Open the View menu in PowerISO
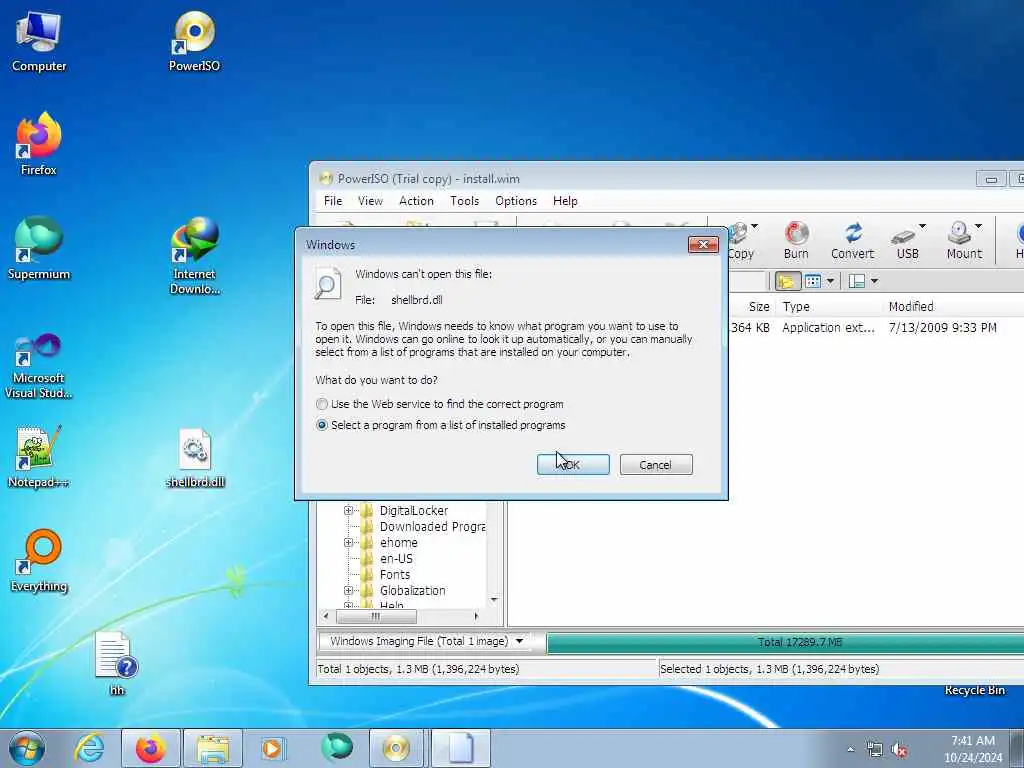The image size is (1024, 768). pos(370,201)
